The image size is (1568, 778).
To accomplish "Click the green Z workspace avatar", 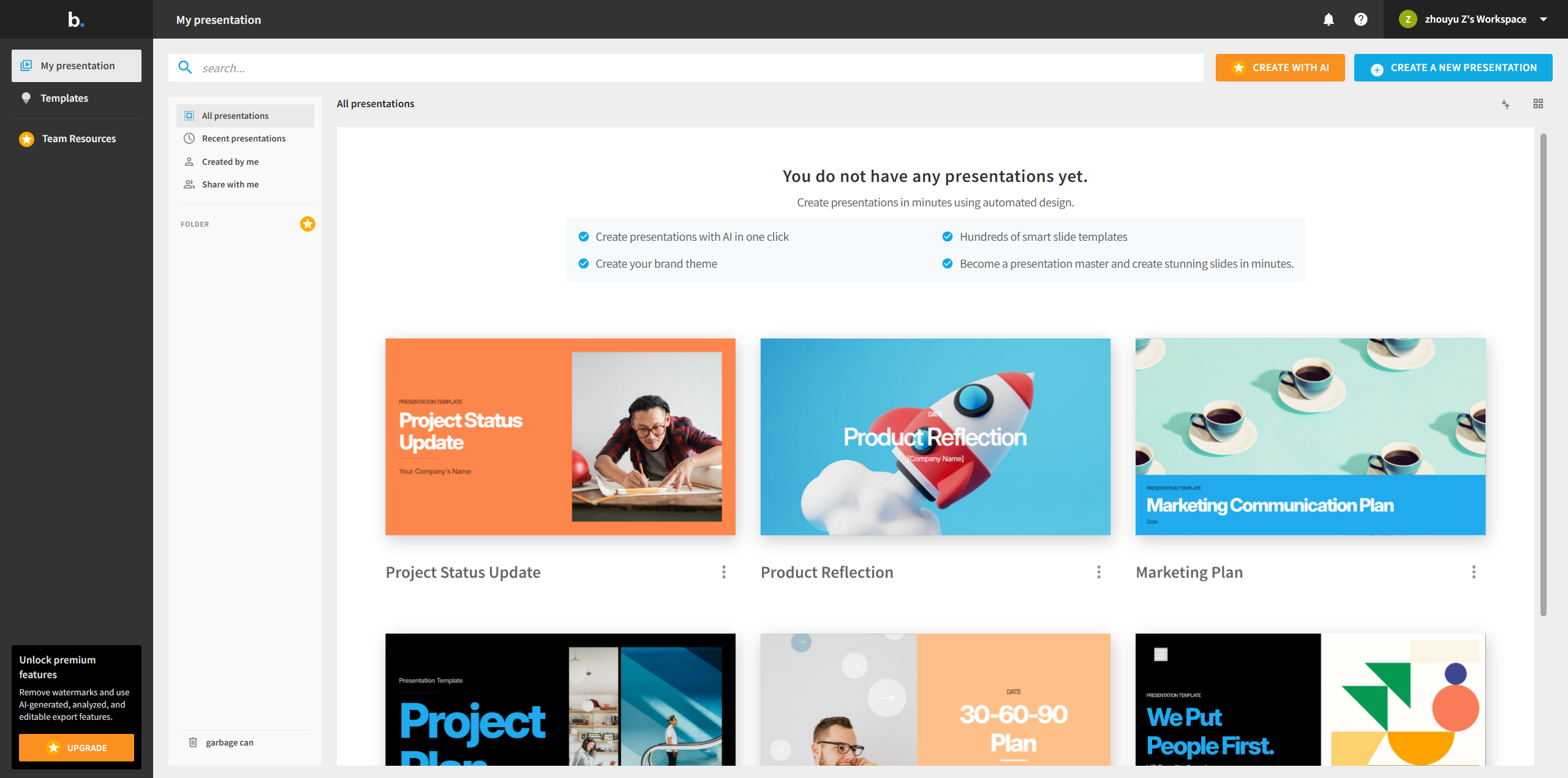I will pyautogui.click(x=1408, y=20).
